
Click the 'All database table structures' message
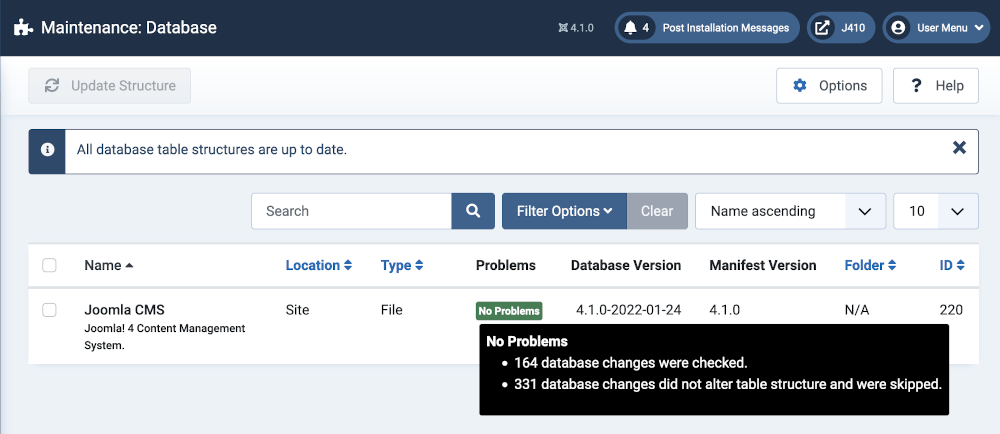pos(212,150)
